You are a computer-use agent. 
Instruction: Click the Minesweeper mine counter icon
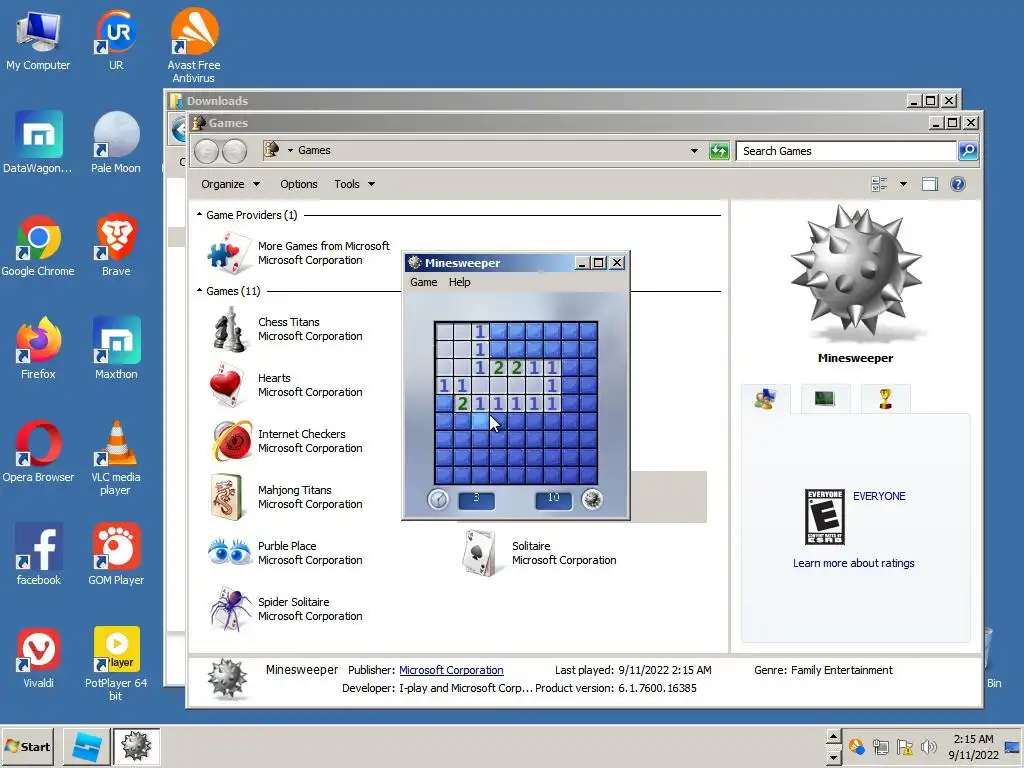[592, 500]
